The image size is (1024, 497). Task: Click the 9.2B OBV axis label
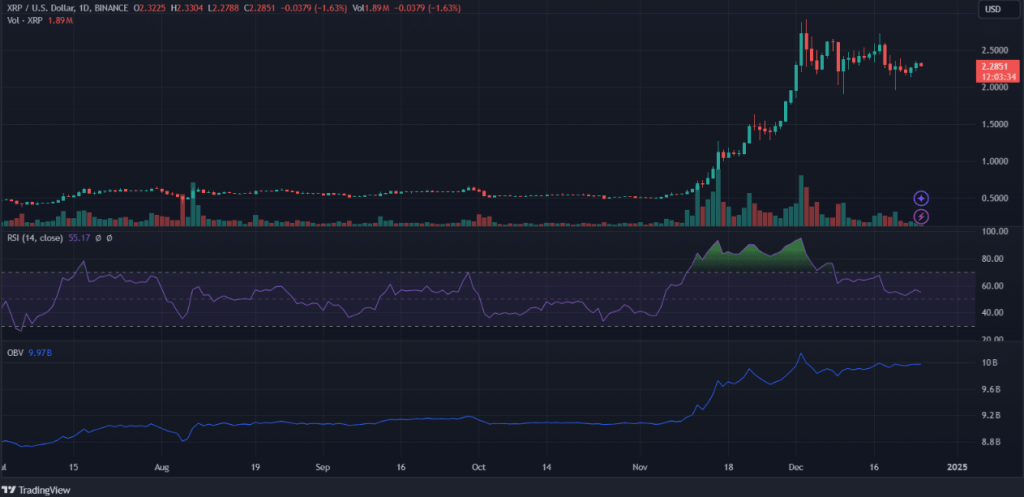(x=989, y=415)
